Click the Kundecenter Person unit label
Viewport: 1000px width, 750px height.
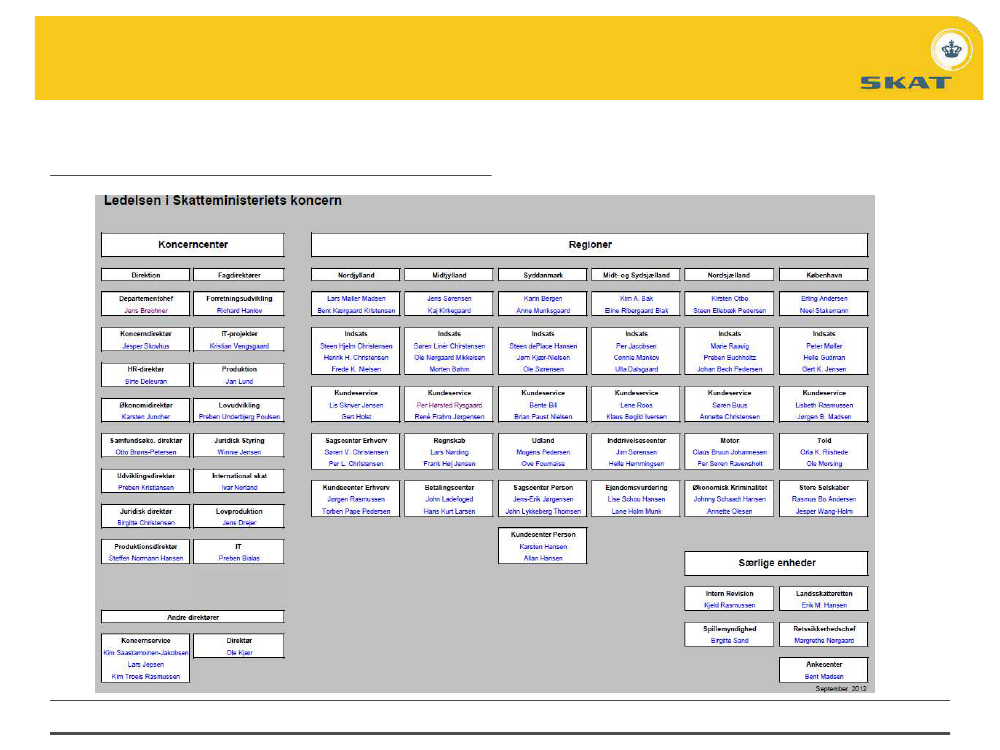pos(543,534)
